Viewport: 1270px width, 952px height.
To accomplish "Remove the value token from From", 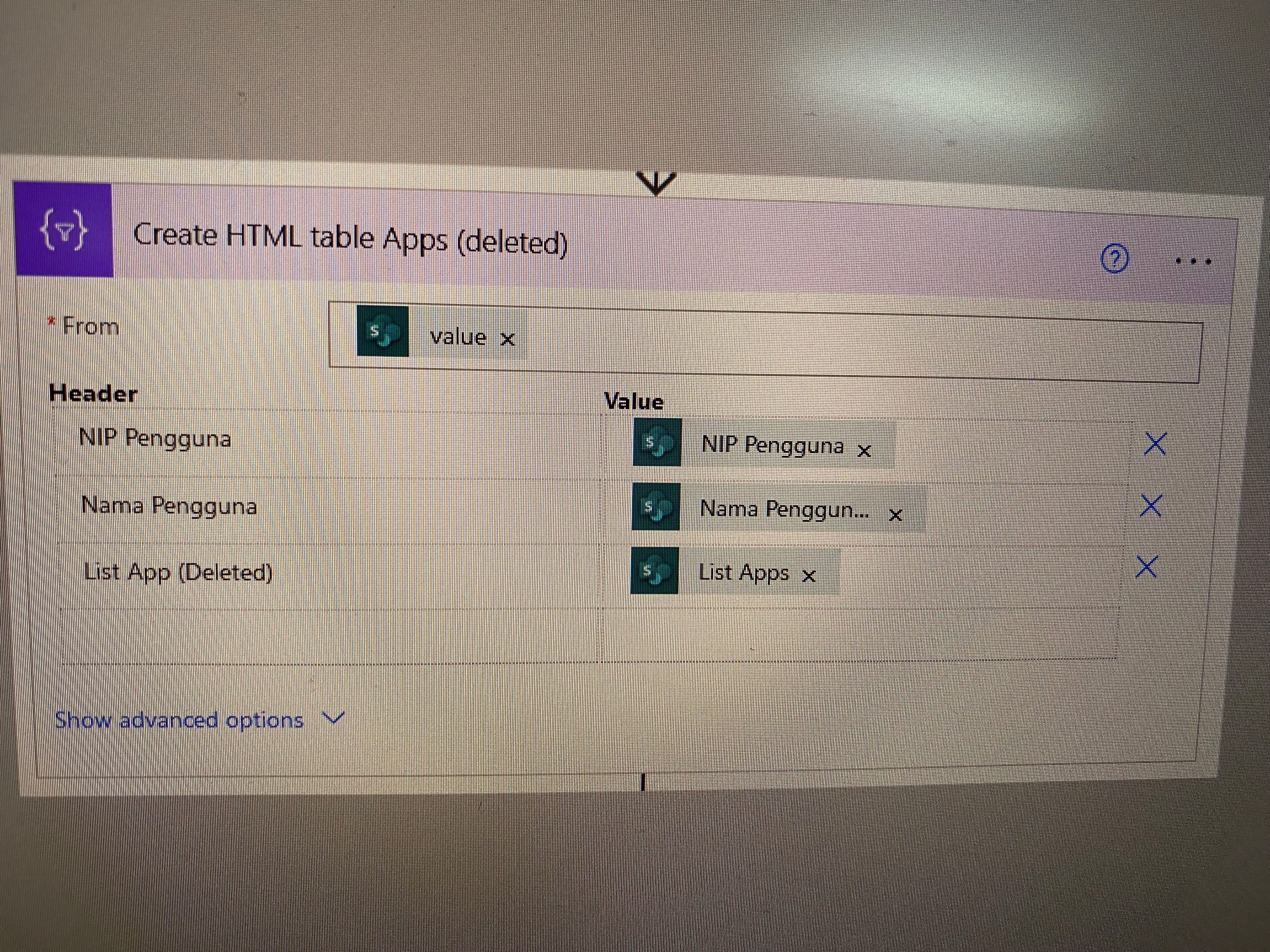I will [x=507, y=340].
